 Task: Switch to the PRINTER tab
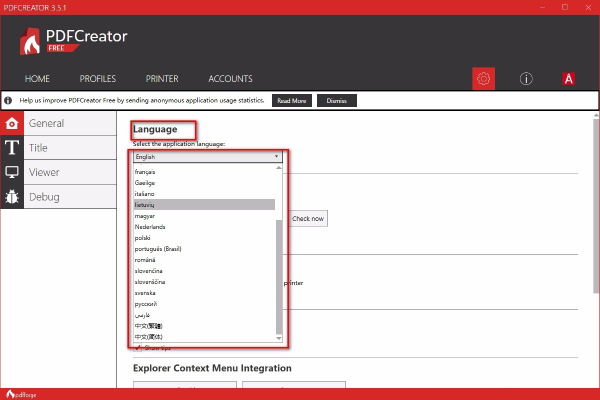coord(162,79)
